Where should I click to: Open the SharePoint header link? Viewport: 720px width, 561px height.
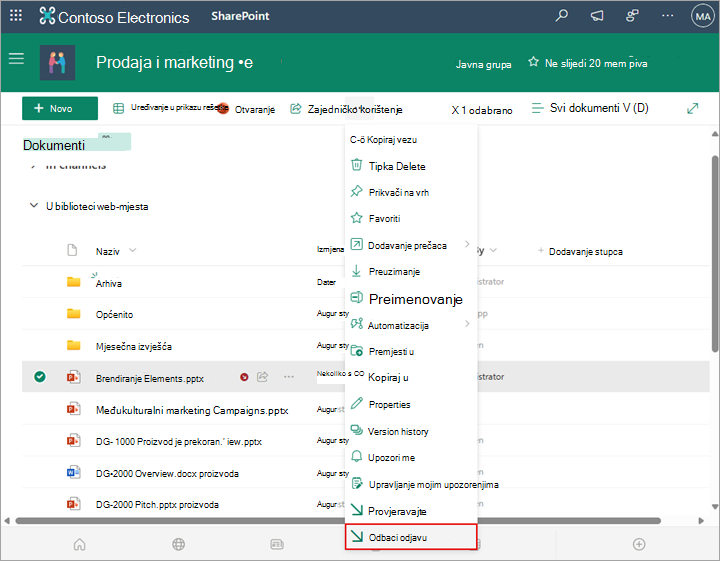[x=240, y=16]
